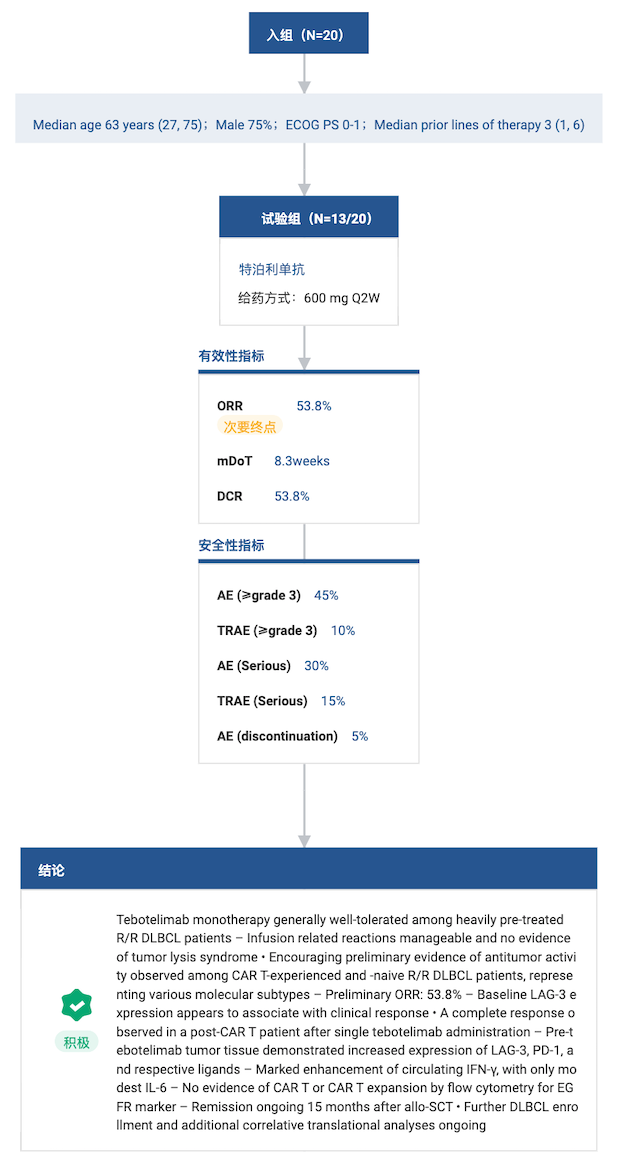Viewport: 621px width, 1161px height.
Task: Click the AE (≥grade 3) 45% value
Action: tap(326, 595)
